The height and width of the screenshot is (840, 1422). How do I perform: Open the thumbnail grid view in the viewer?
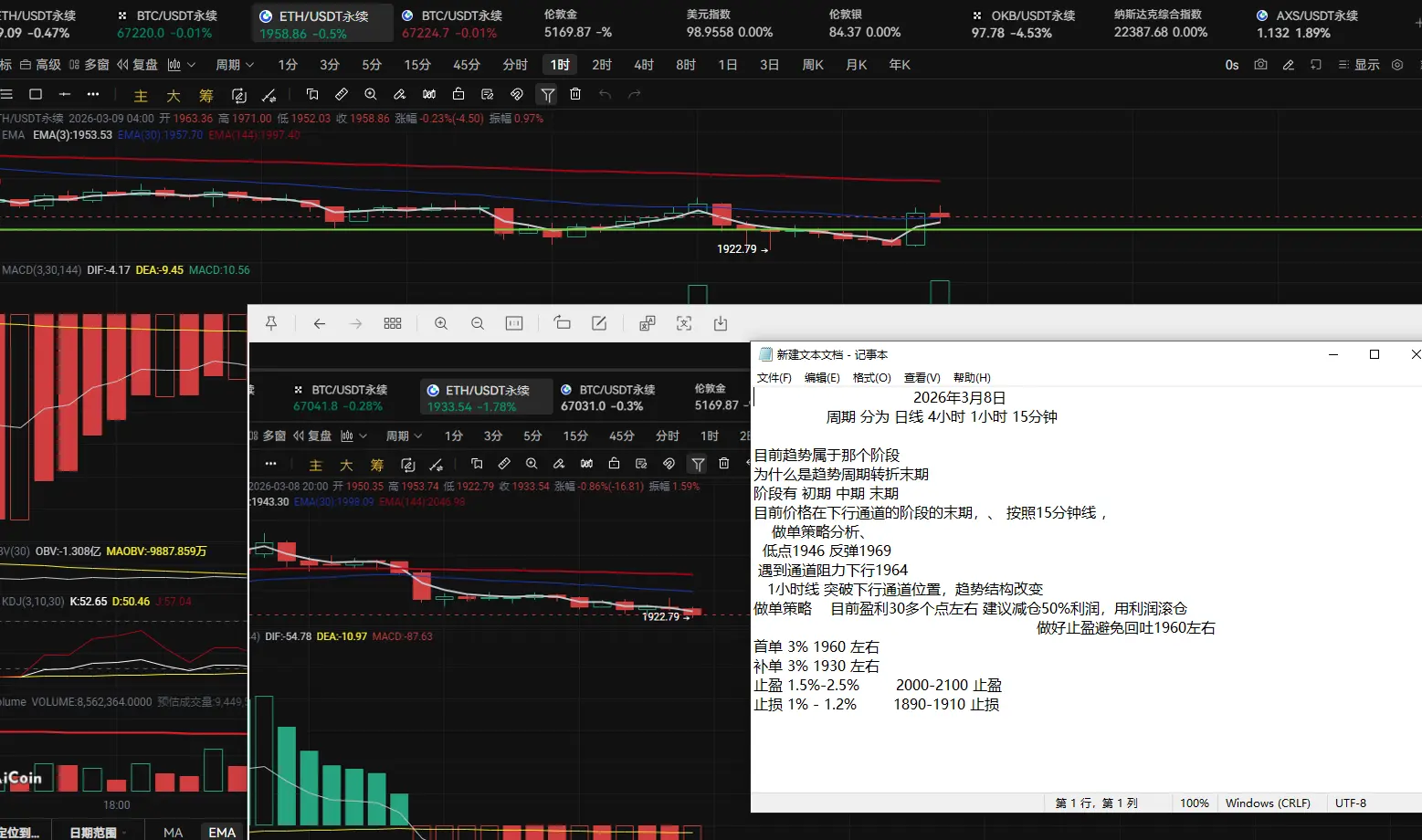click(x=393, y=323)
